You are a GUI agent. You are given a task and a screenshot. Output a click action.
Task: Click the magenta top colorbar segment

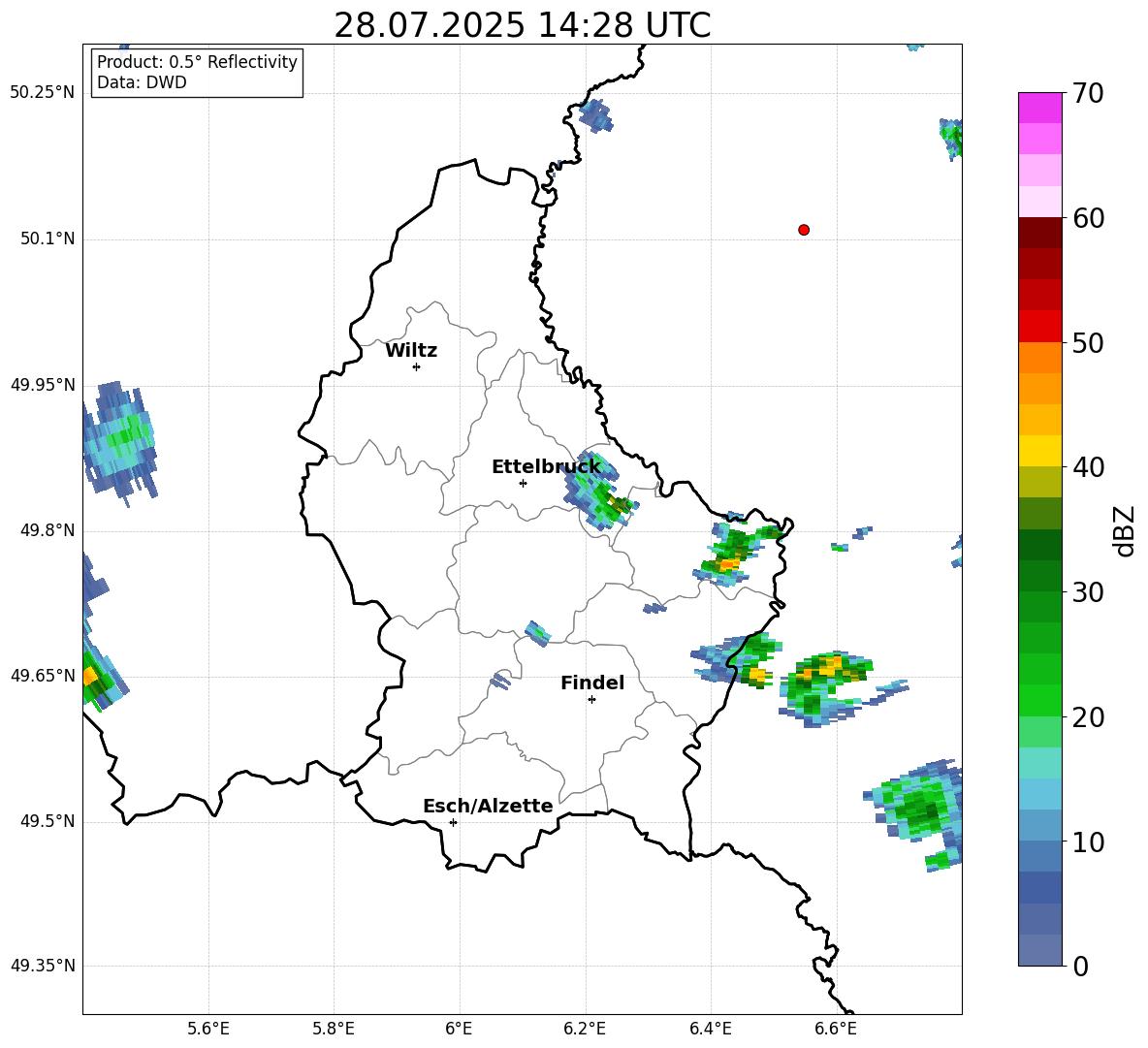(x=1039, y=108)
